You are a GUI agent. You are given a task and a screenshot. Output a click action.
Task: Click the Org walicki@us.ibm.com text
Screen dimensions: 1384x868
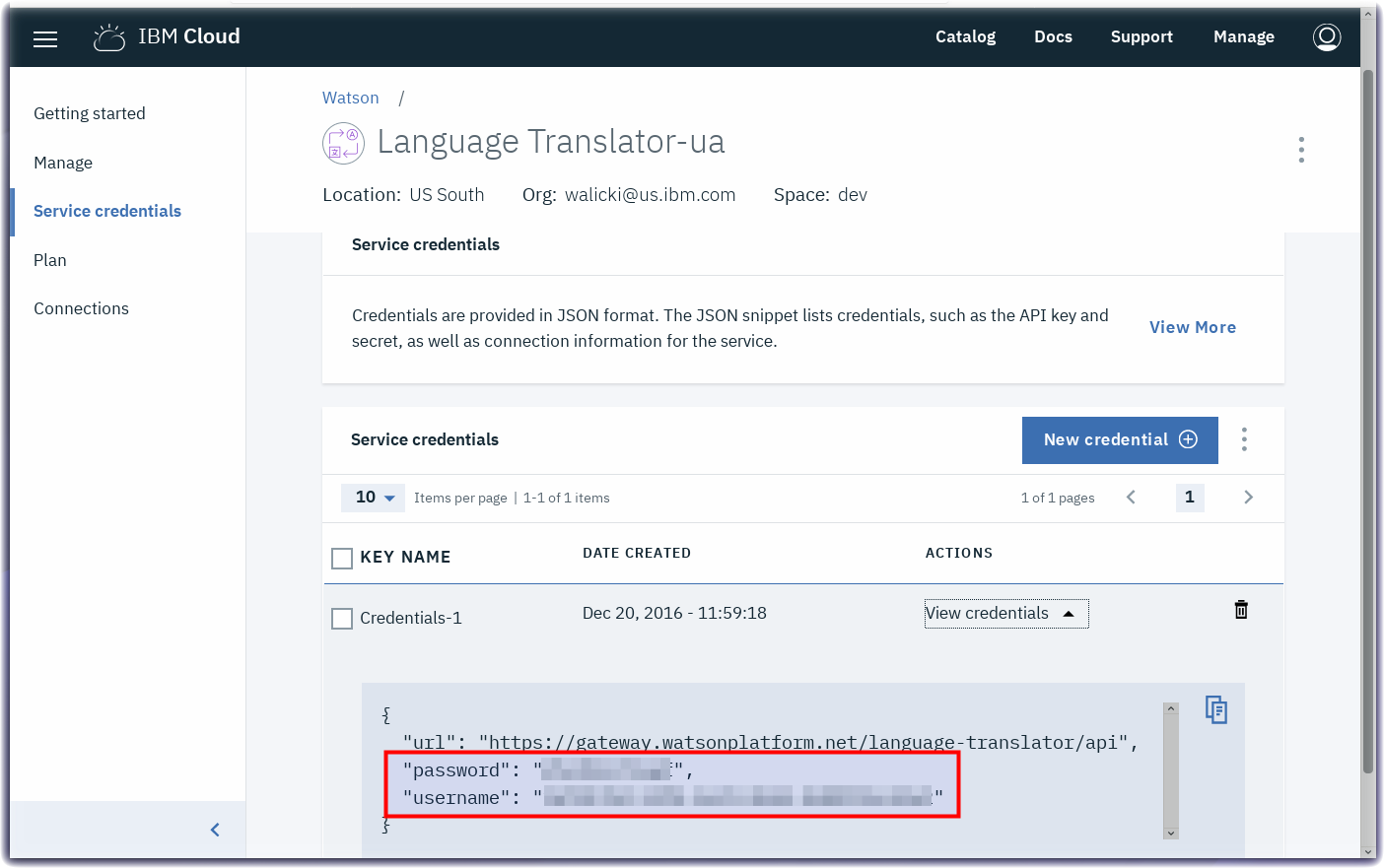pyautogui.click(x=629, y=195)
